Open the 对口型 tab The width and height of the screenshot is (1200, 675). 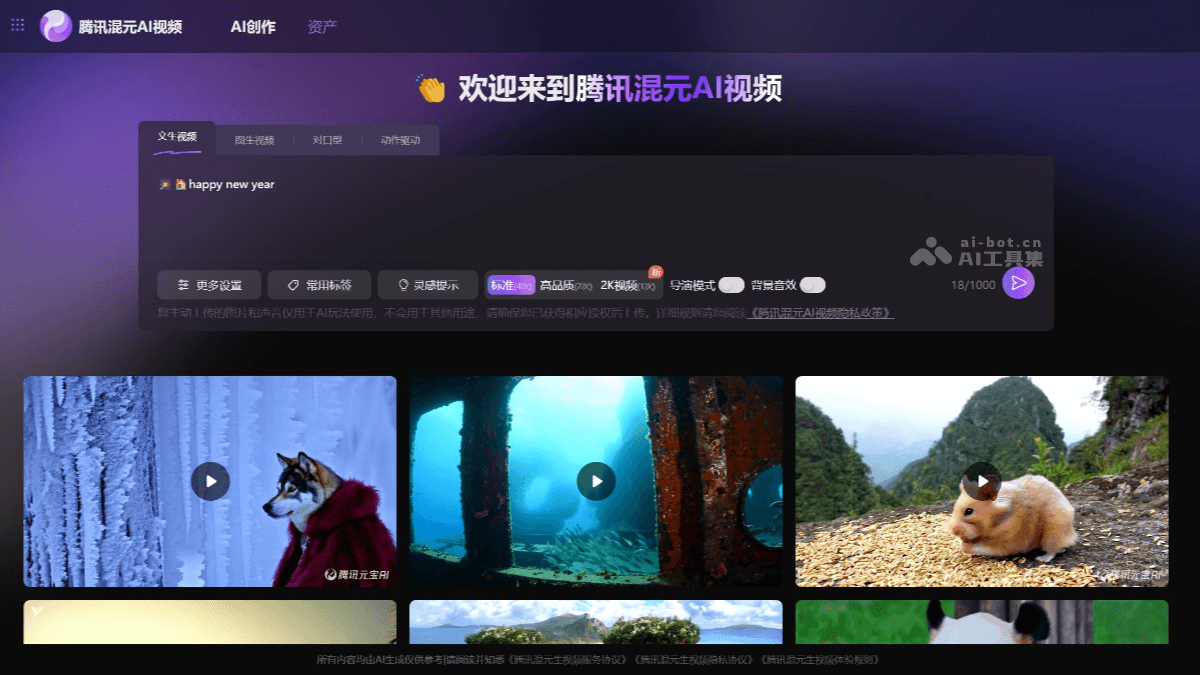click(x=325, y=140)
